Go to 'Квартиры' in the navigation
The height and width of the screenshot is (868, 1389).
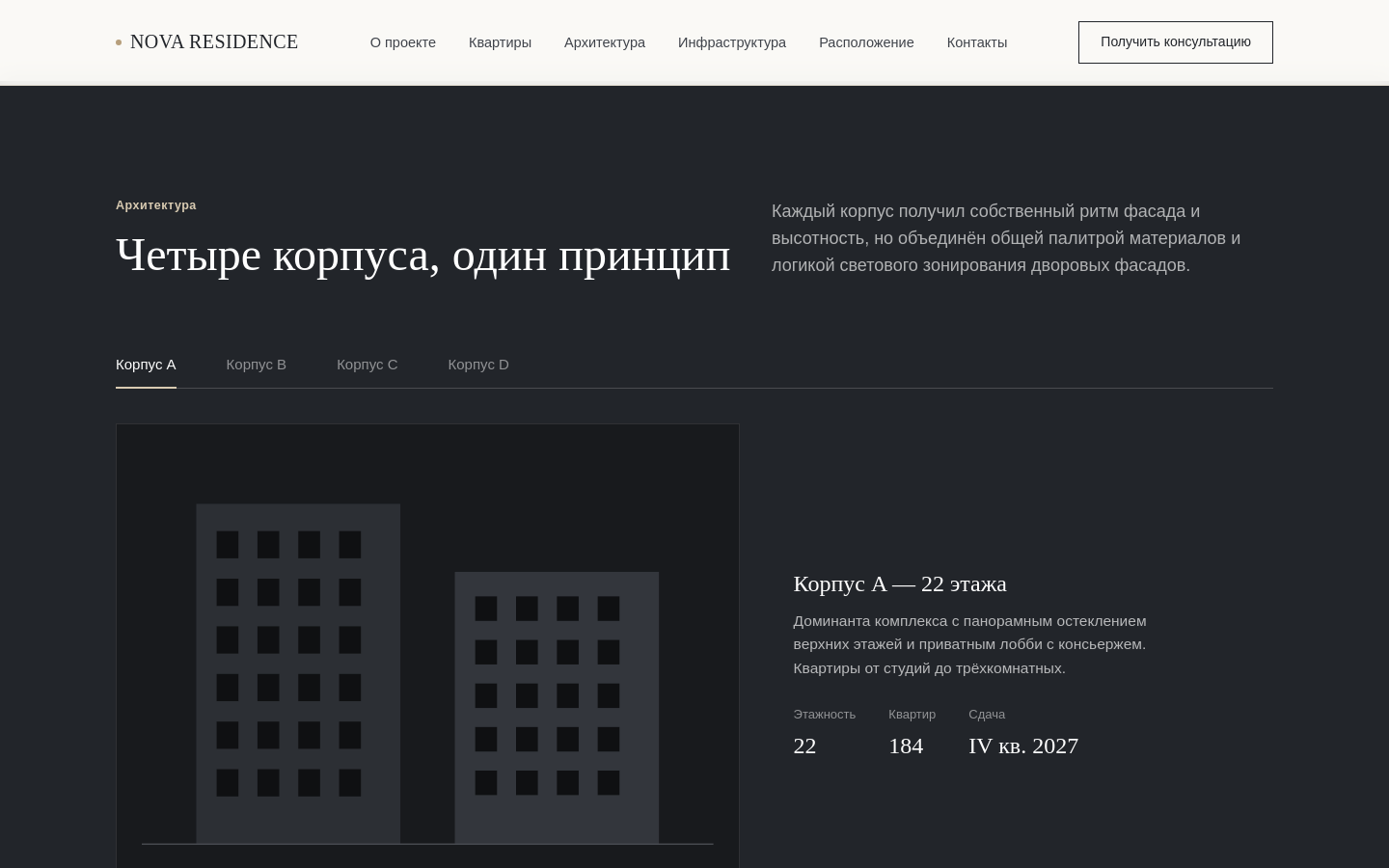coord(500,42)
